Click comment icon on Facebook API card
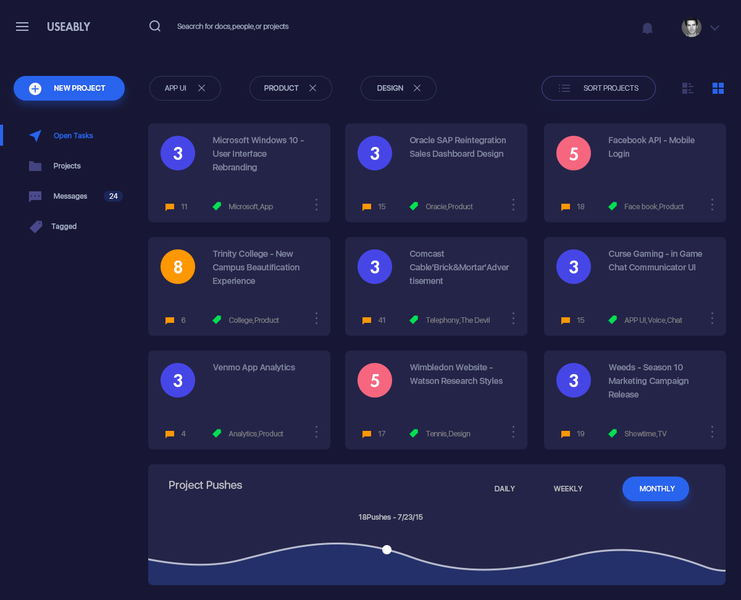 pyautogui.click(x=565, y=207)
